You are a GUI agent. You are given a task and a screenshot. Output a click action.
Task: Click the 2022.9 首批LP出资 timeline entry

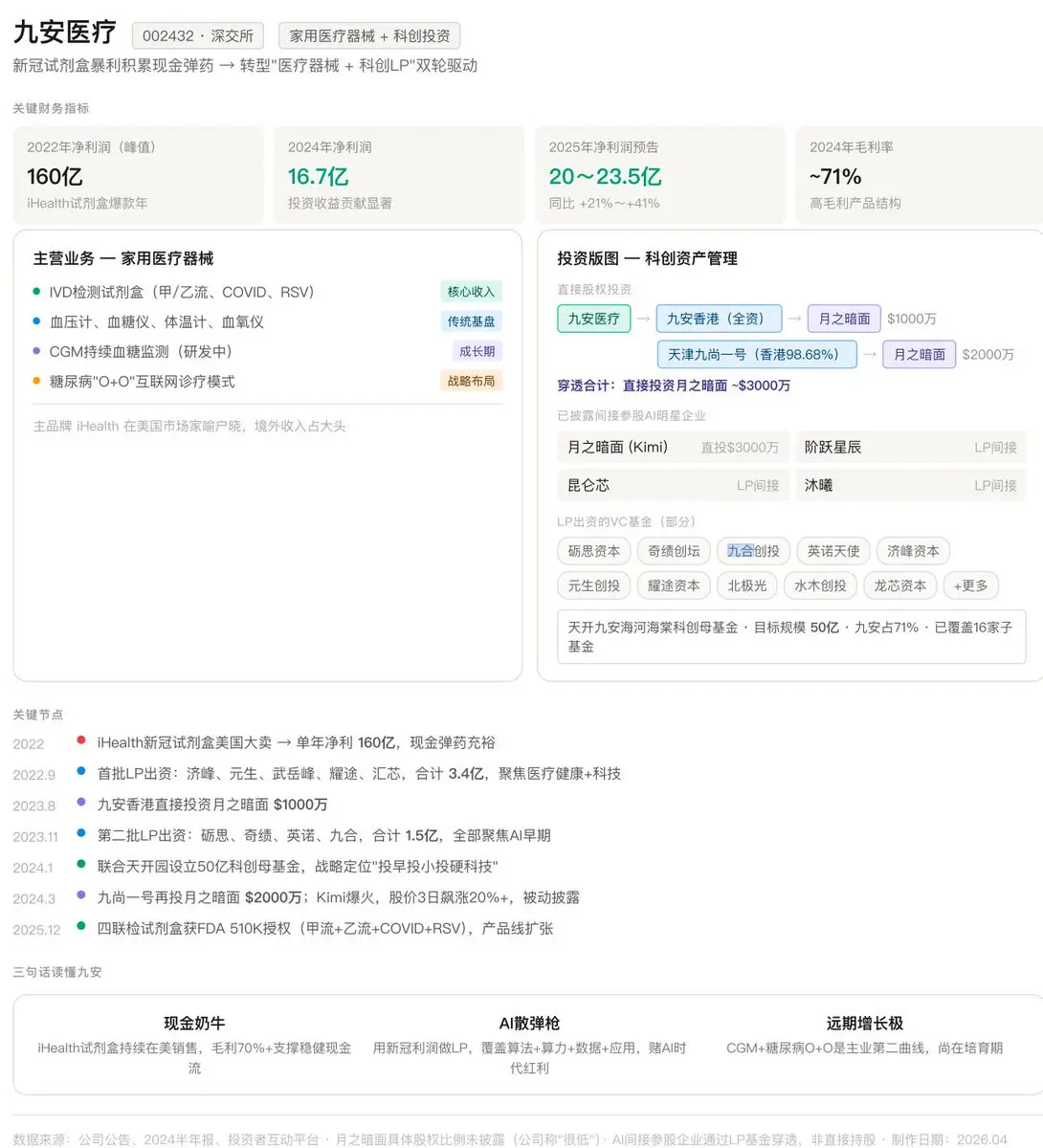coord(317,773)
